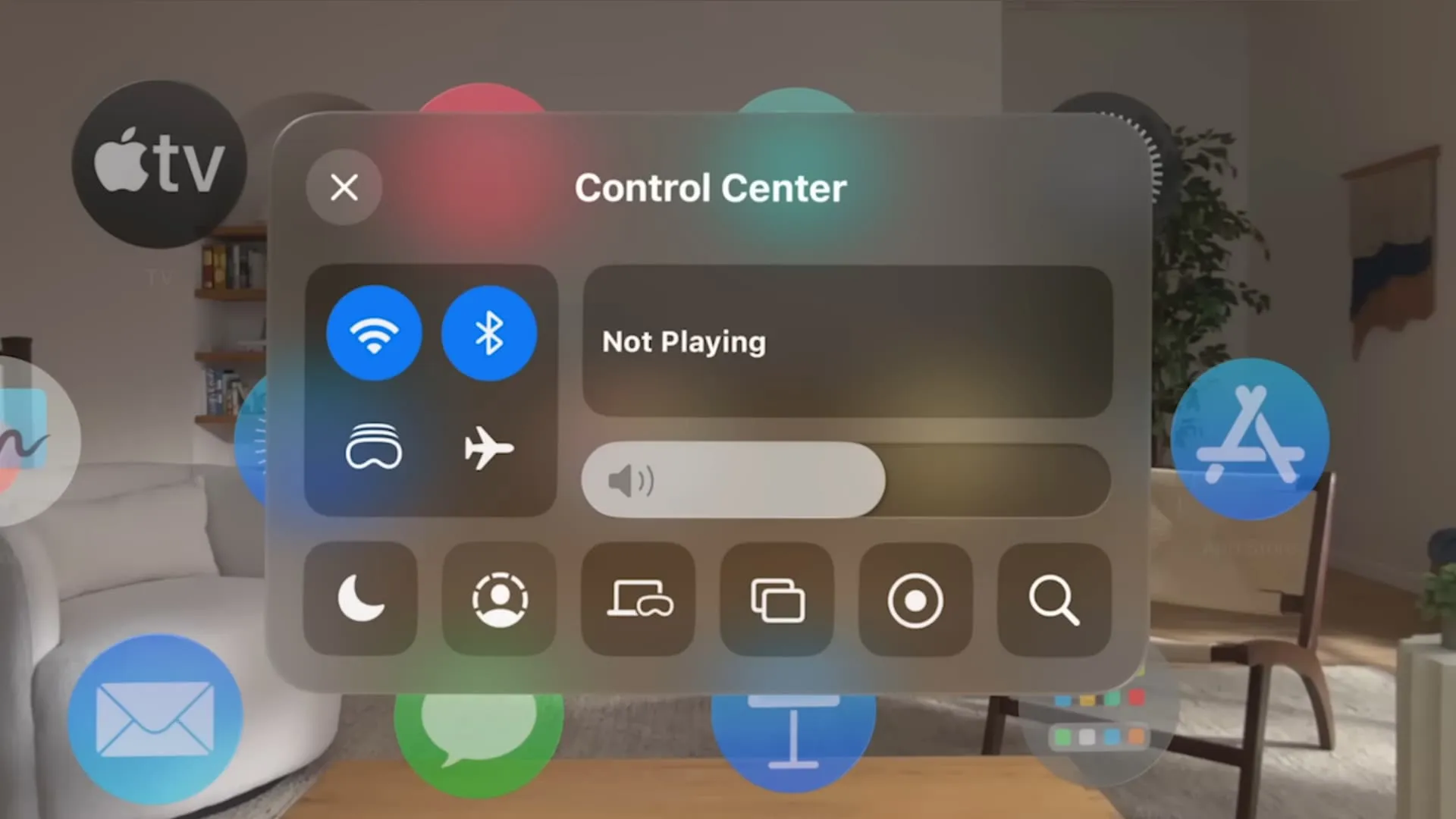1456x819 pixels.
Task: Start Screen Recording
Action: click(x=917, y=598)
